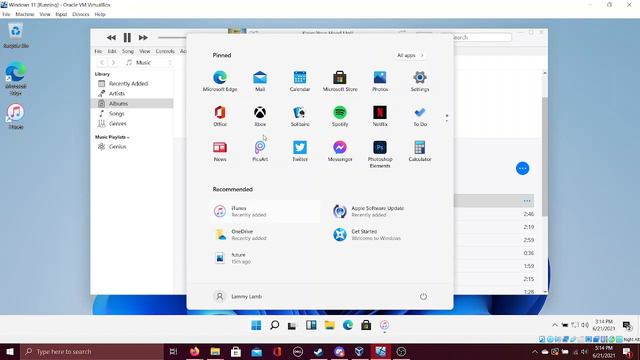640x360 pixels.
Task: Open Search on the Windows 11 taskbar
Action: coord(275,325)
